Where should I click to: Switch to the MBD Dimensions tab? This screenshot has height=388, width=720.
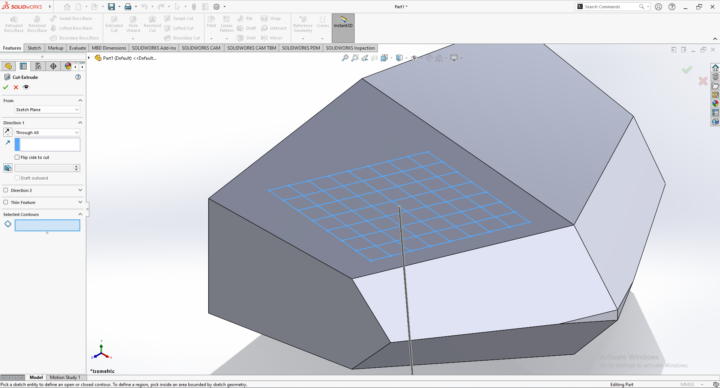[x=109, y=48]
